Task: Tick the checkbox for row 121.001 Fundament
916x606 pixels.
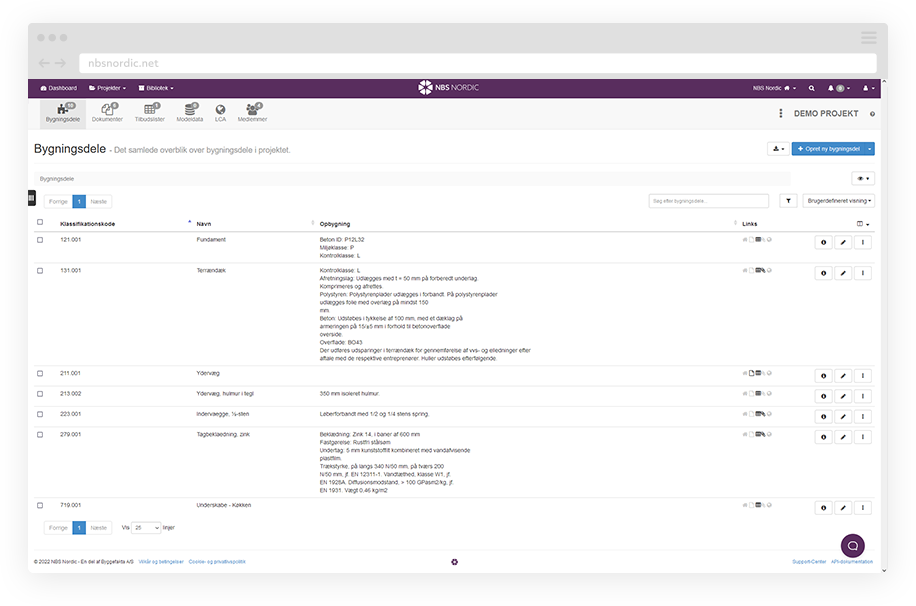Action: 40,240
